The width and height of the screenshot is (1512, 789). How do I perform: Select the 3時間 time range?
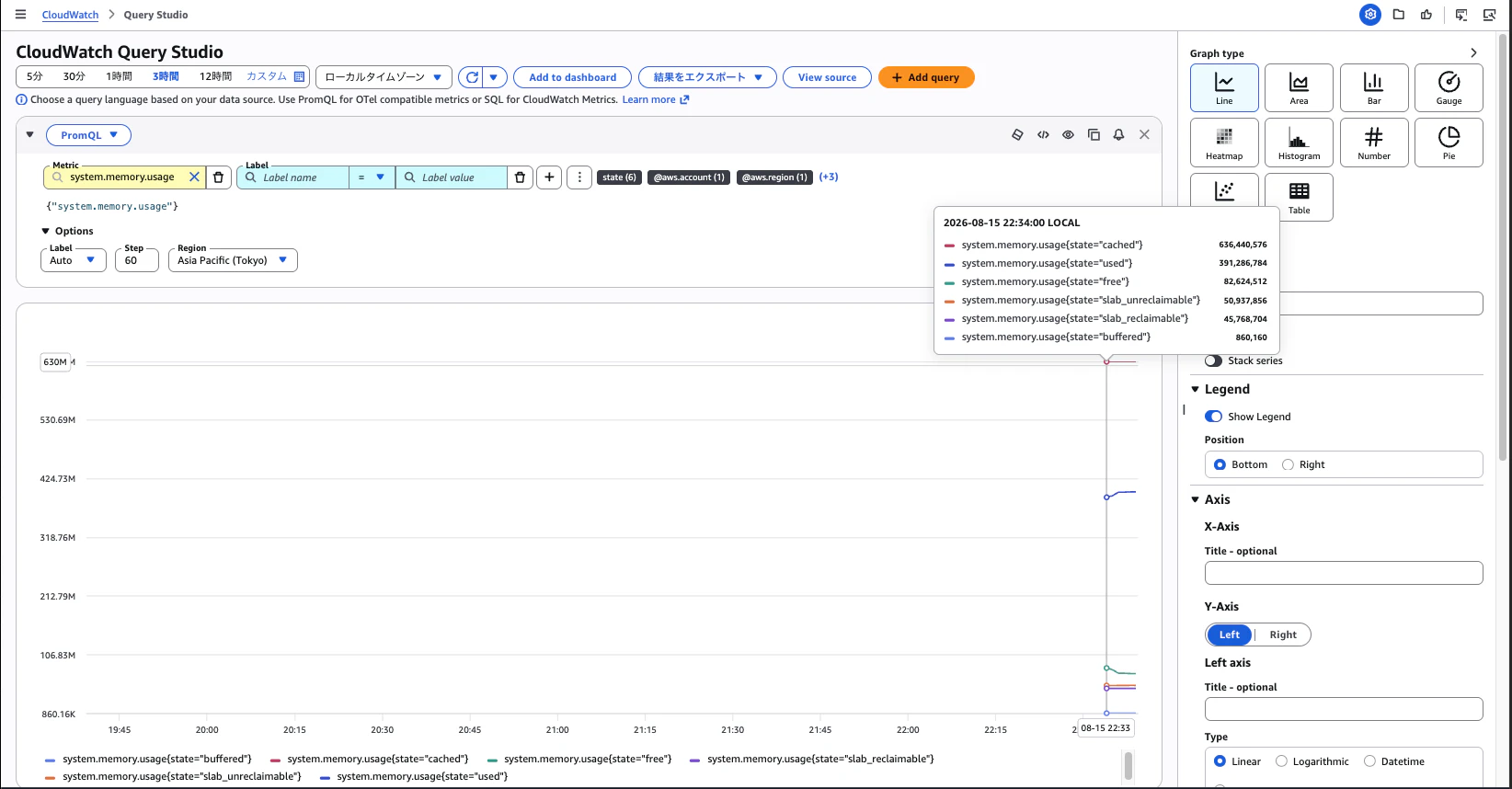(166, 76)
